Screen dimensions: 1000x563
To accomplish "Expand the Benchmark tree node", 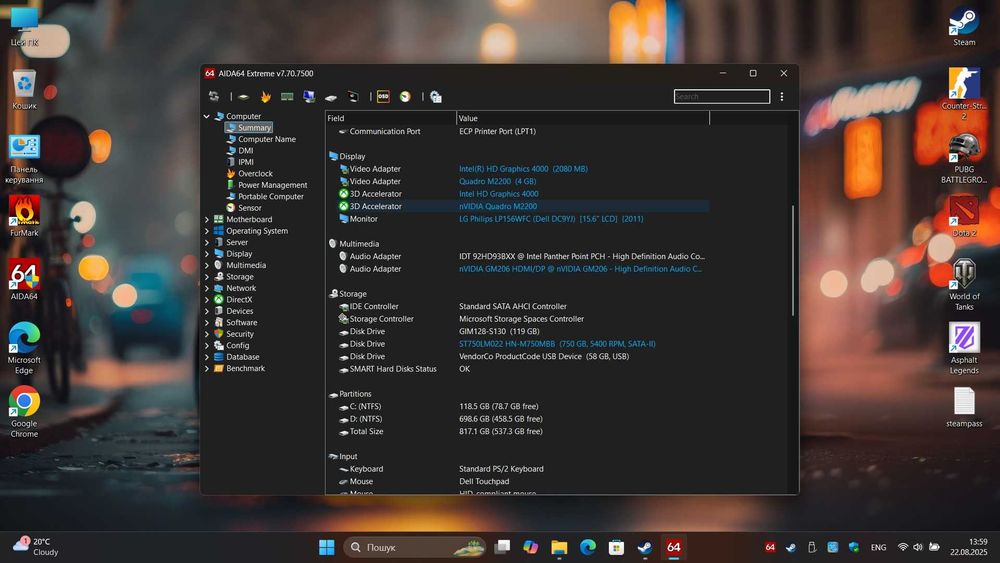I will click(x=207, y=369).
